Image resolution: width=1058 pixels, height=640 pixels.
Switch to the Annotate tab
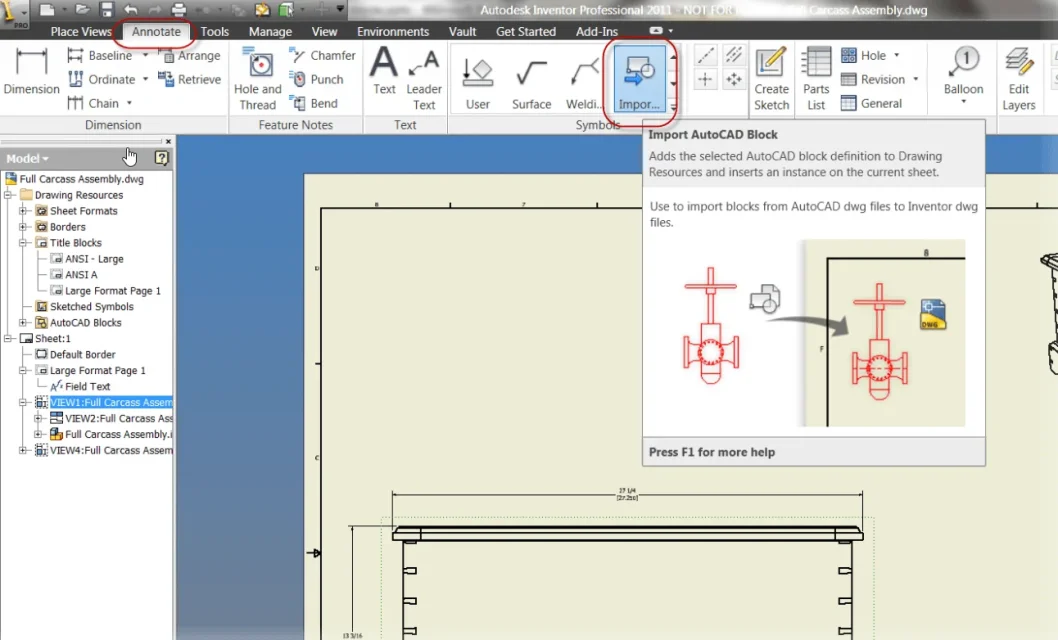(x=156, y=32)
